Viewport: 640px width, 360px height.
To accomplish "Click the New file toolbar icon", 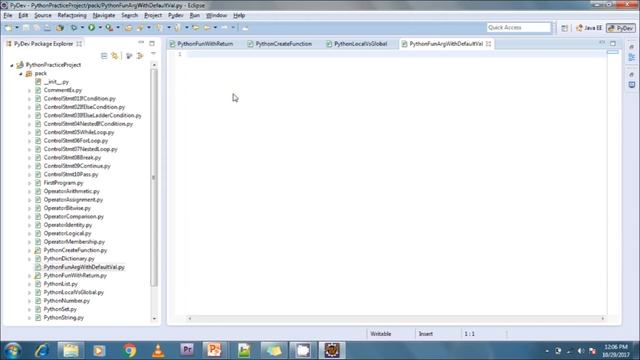I will (8, 28).
